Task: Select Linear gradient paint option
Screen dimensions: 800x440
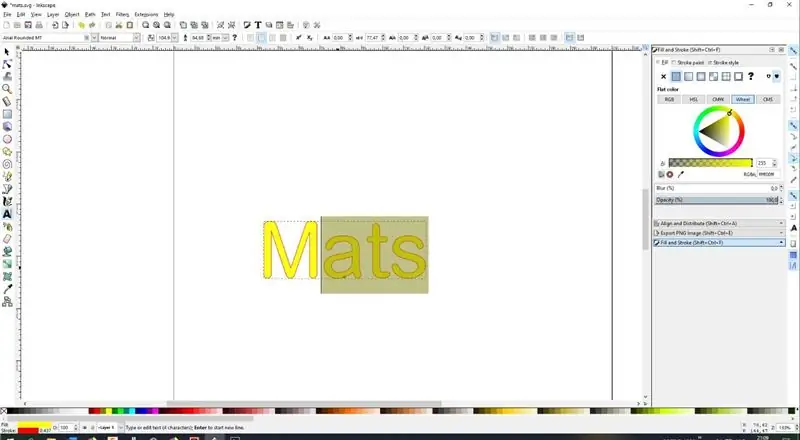Action: point(688,77)
